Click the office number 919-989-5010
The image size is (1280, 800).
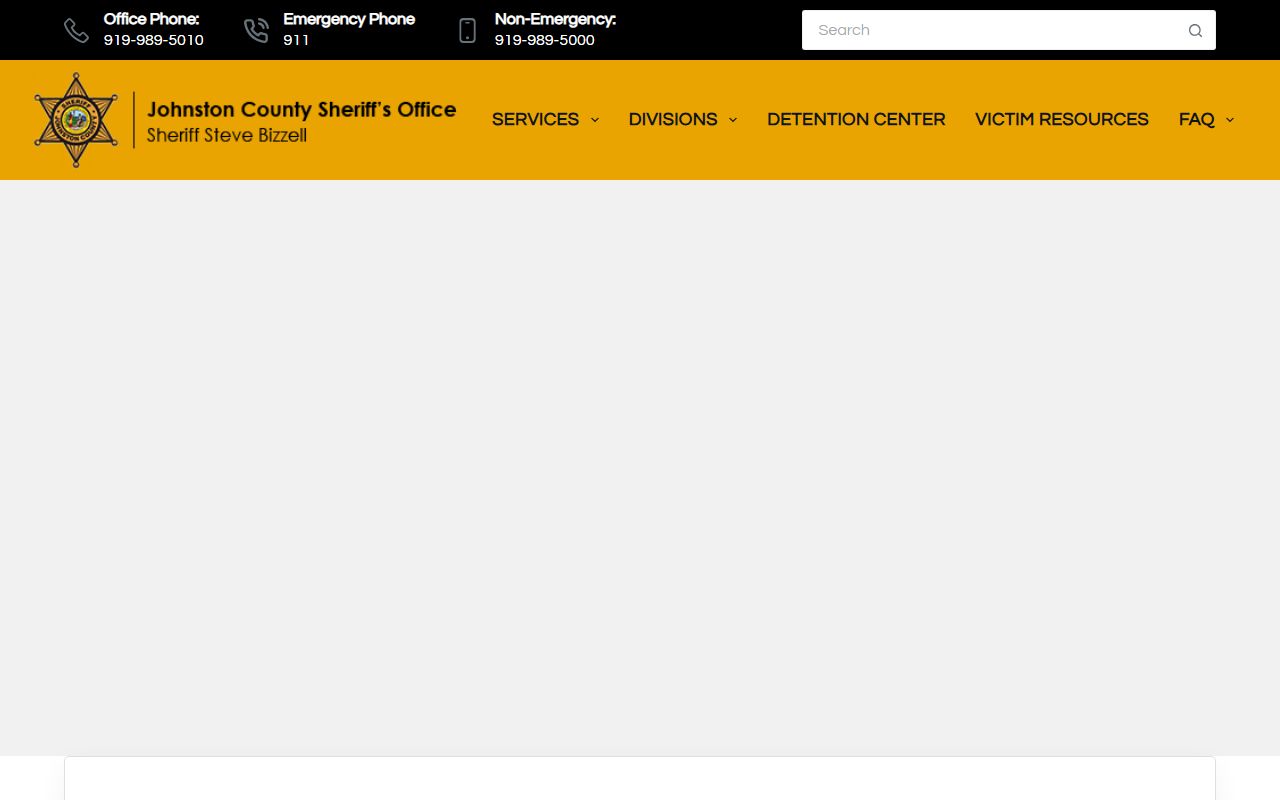[154, 41]
